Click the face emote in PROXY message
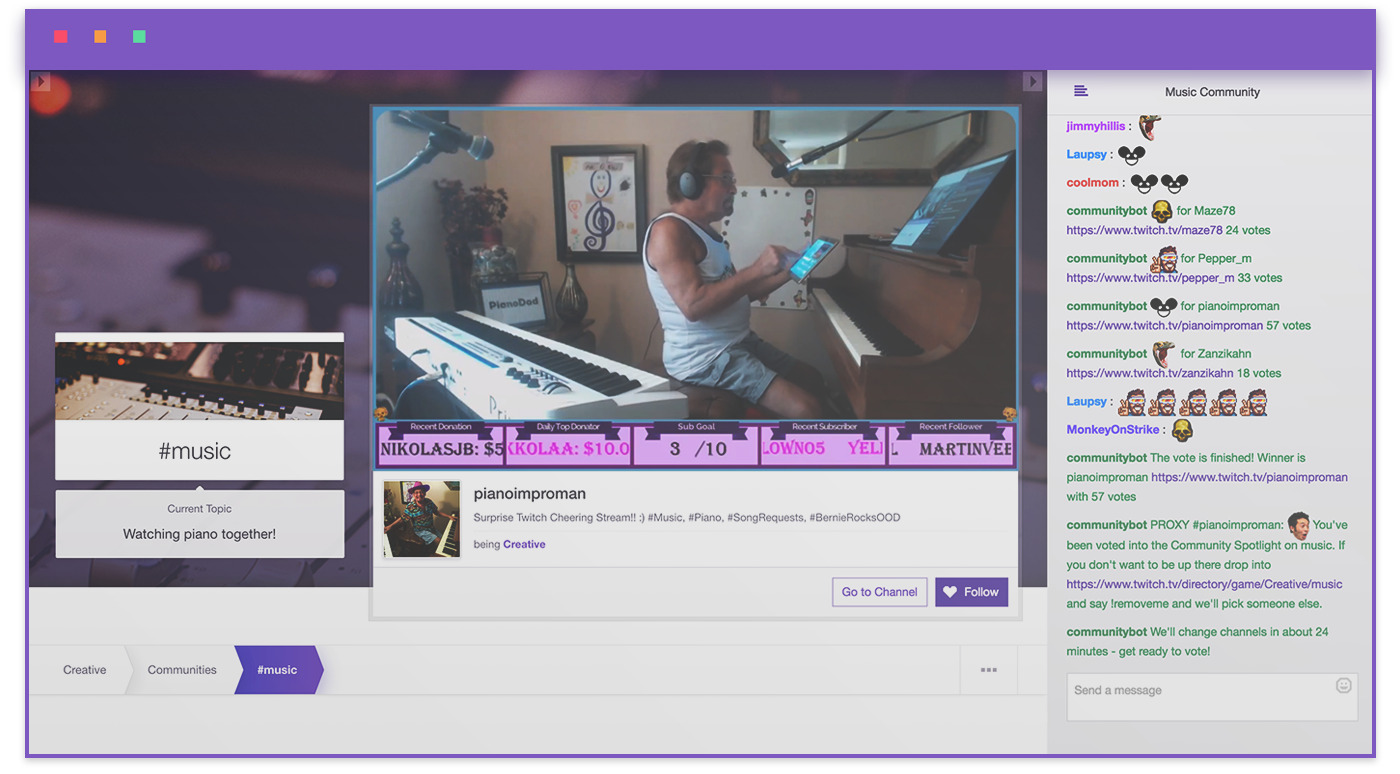The image size is (1400, 774). (1298, 525)
